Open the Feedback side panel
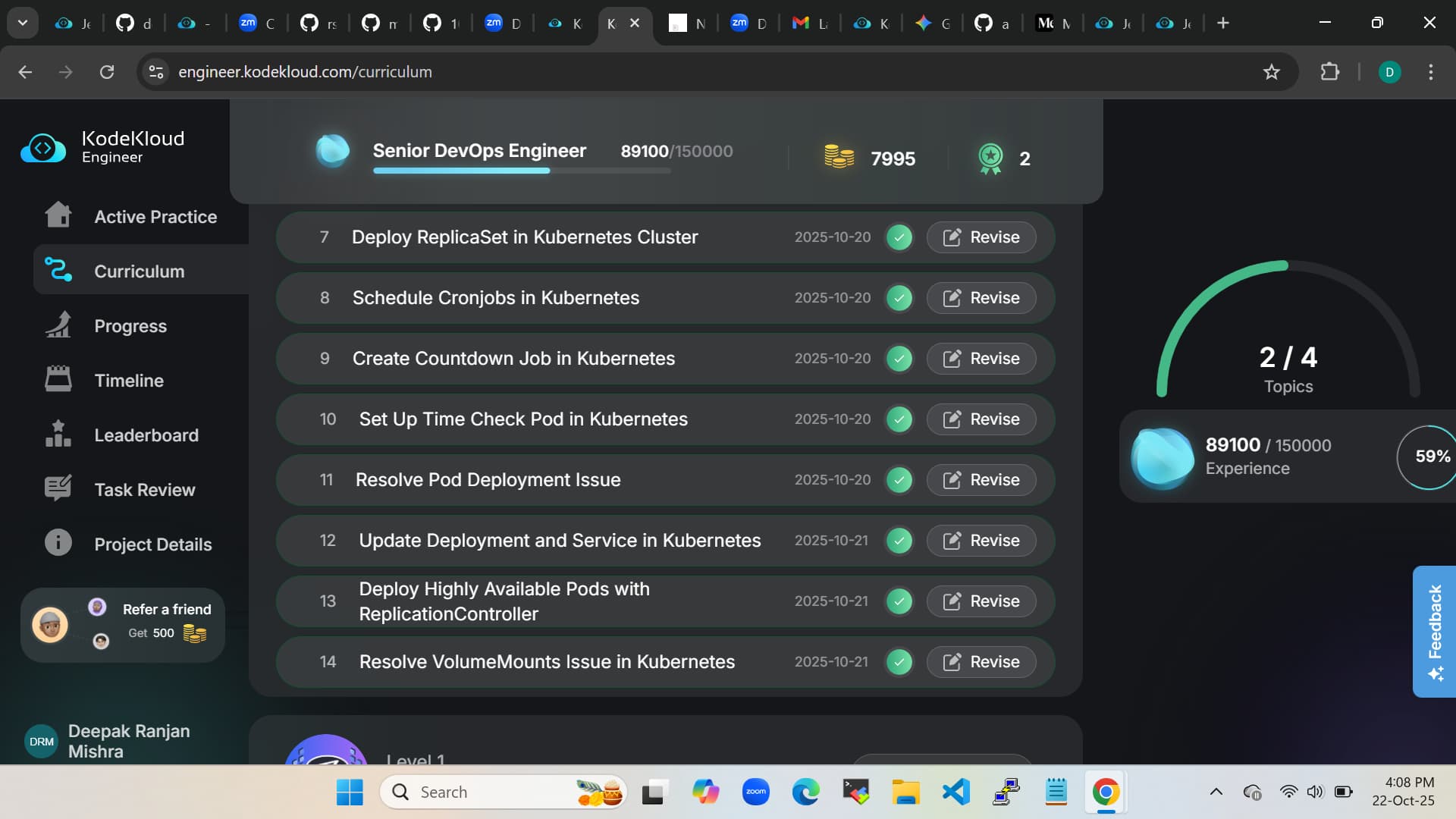1456x819 pixels. tap(1434, 631)
